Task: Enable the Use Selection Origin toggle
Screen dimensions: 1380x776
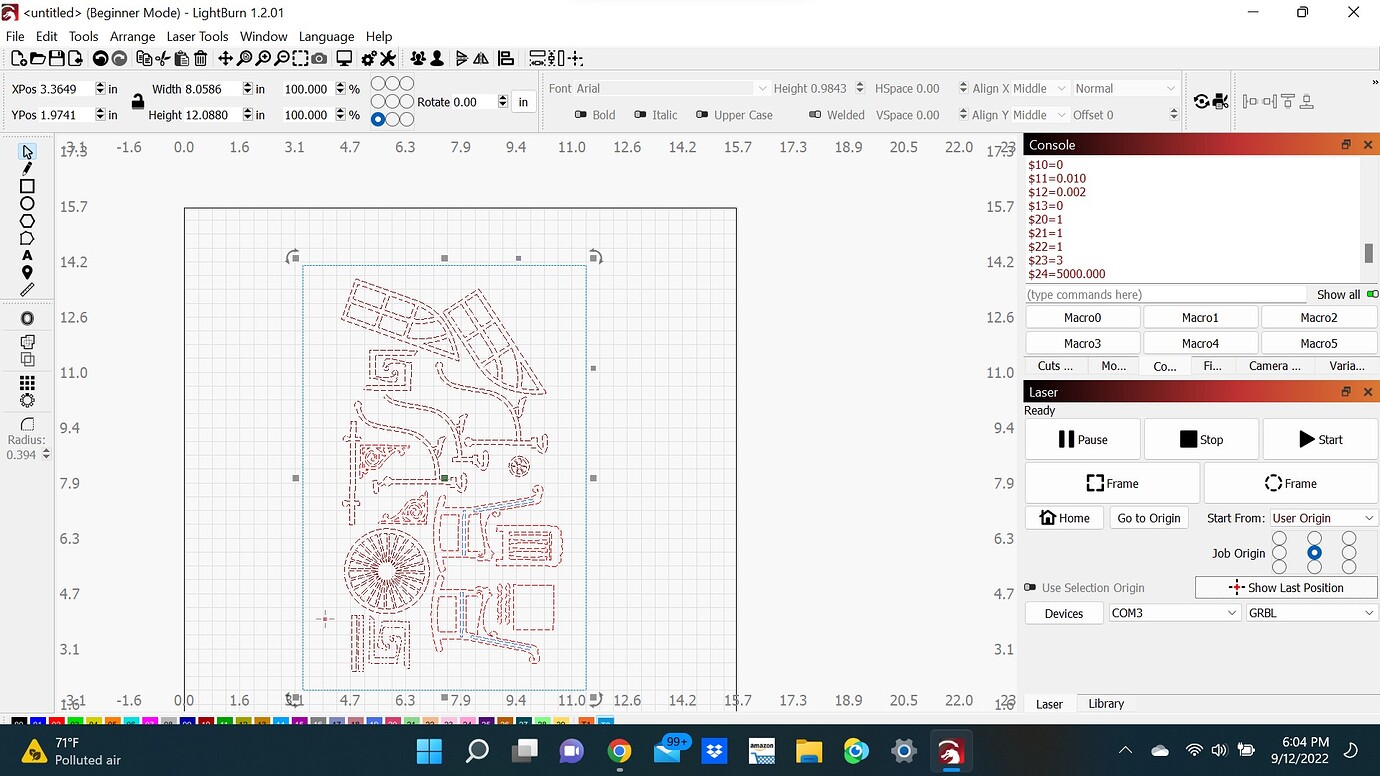Action: tap(1031, 588)
